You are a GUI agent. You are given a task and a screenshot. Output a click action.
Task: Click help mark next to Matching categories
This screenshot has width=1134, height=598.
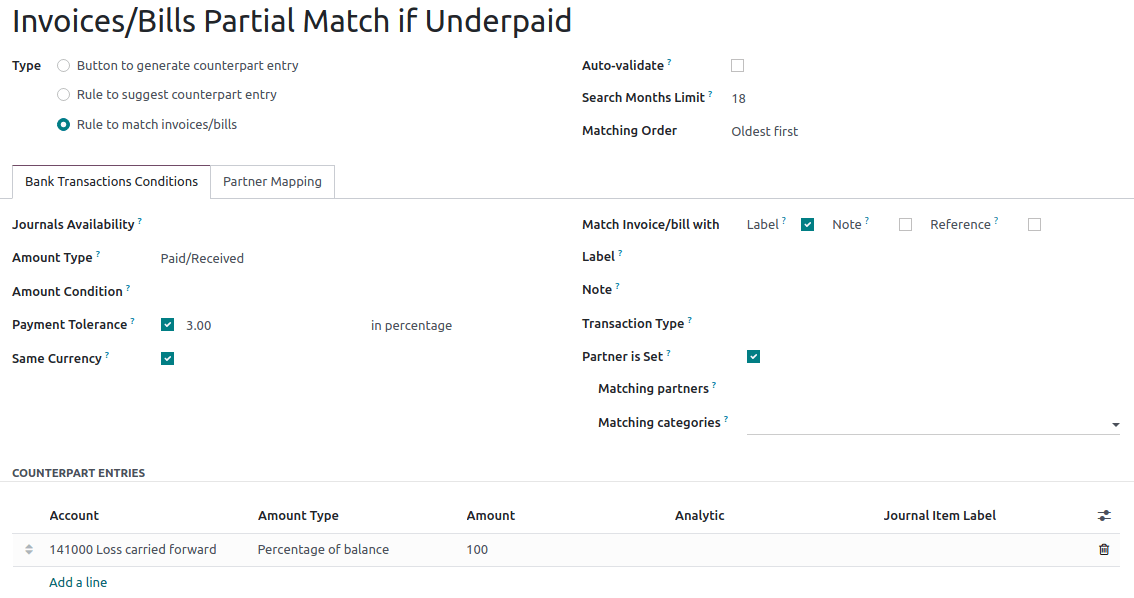[726, 420]
